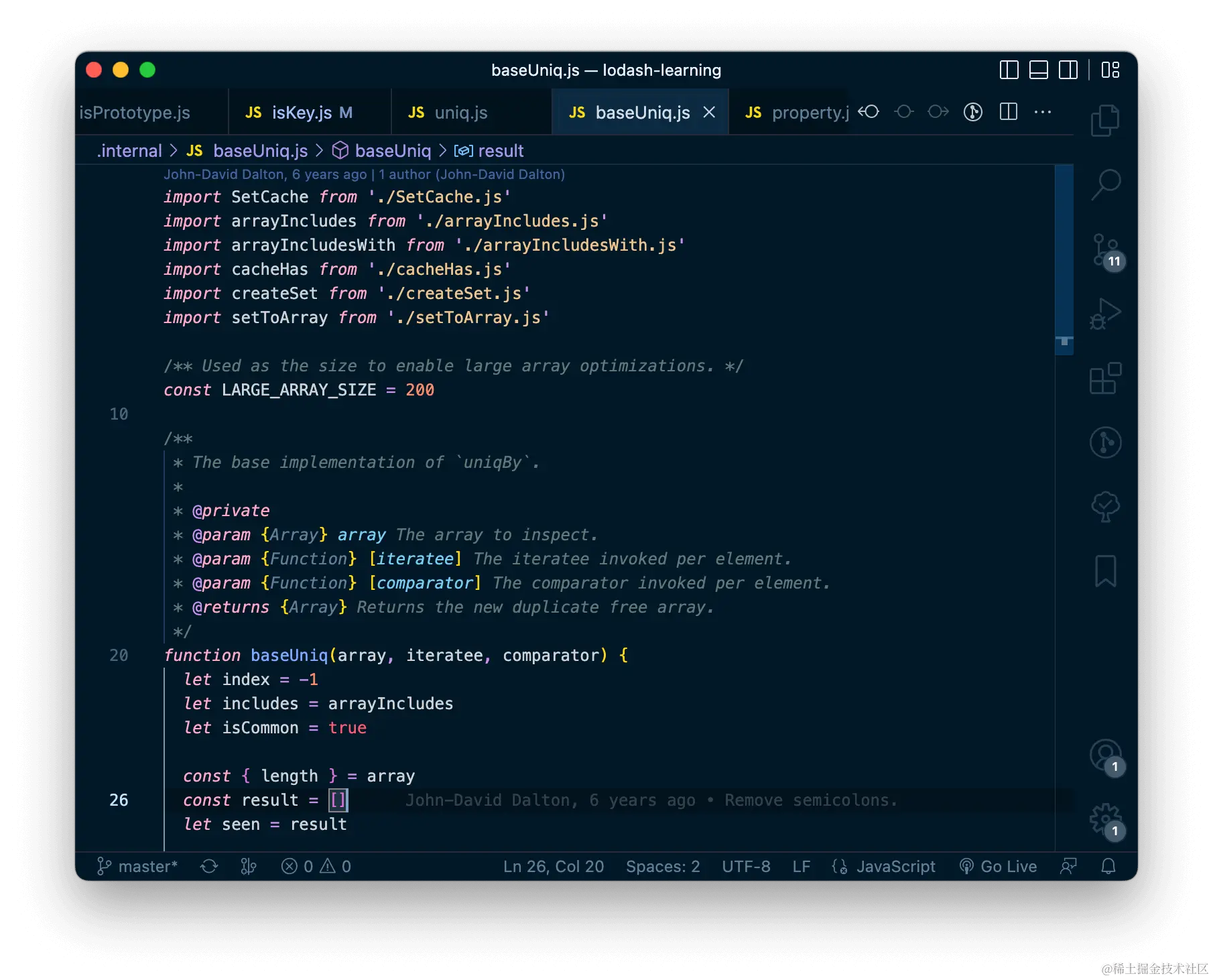1213x980 pixels.
Task: Expand the baseUniq symbol breadcrumb
Action: (392, 151)
